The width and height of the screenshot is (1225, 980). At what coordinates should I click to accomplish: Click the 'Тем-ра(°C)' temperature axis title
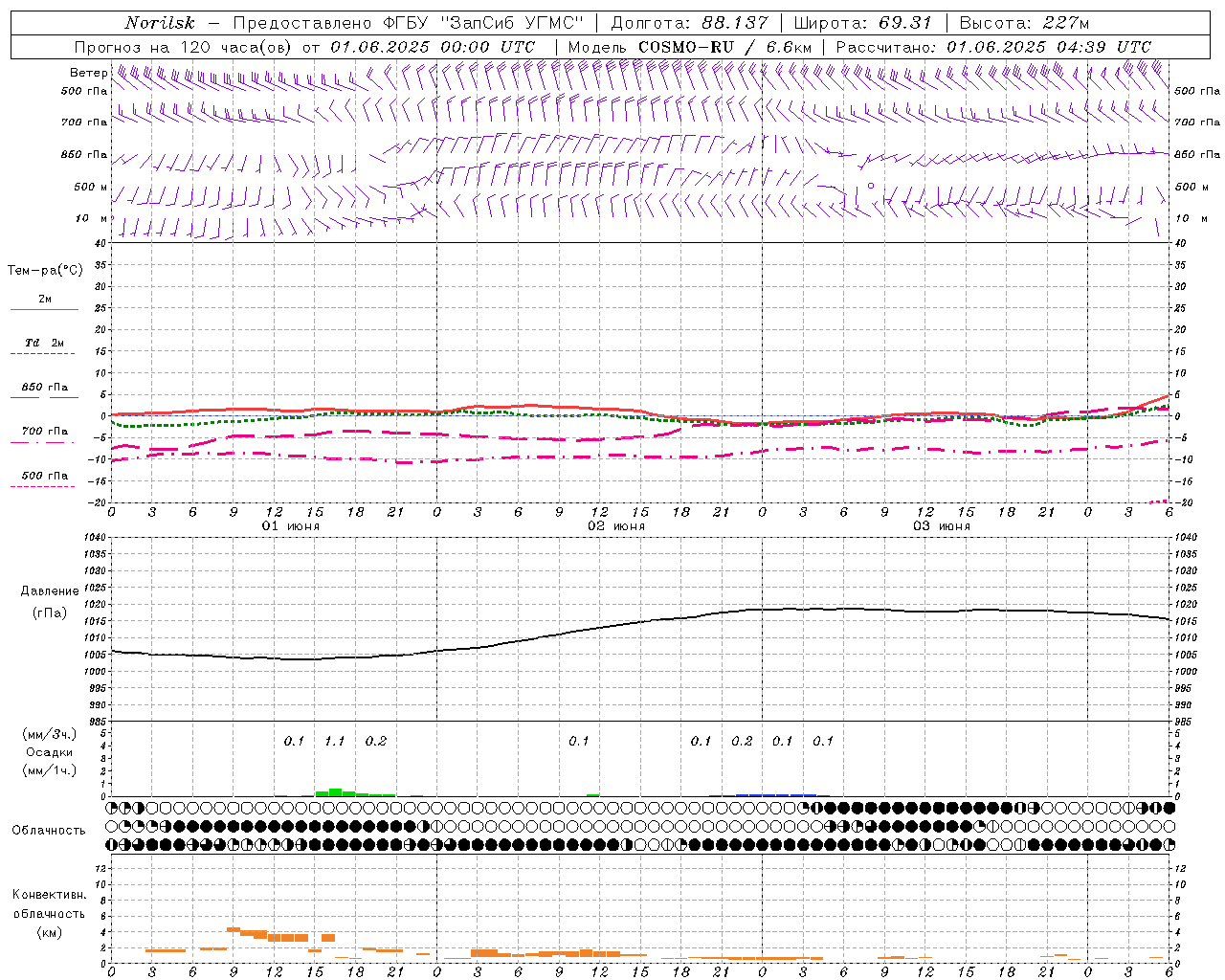[45, 271]
